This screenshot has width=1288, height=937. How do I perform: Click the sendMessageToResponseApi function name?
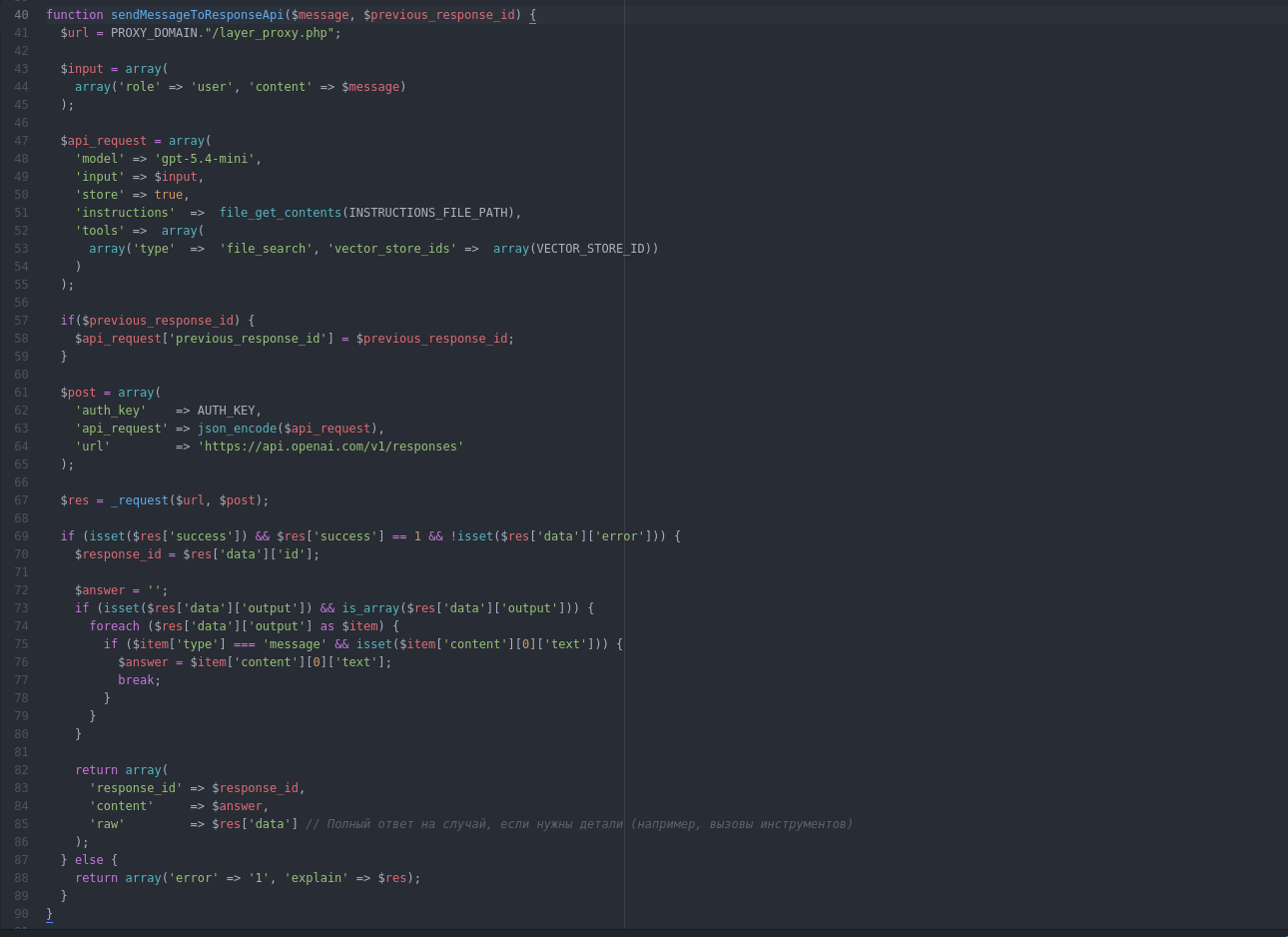tap(198, 15)
